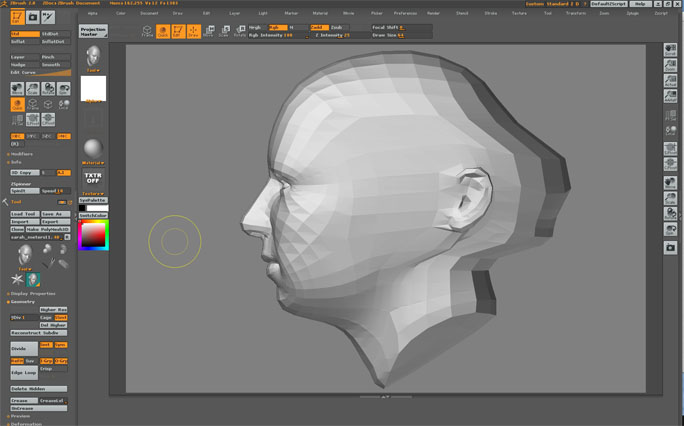This screenshot has width=684, height=426.
Task: Open the Material menu
Action: pyautogui.click(x=320, y=14)
